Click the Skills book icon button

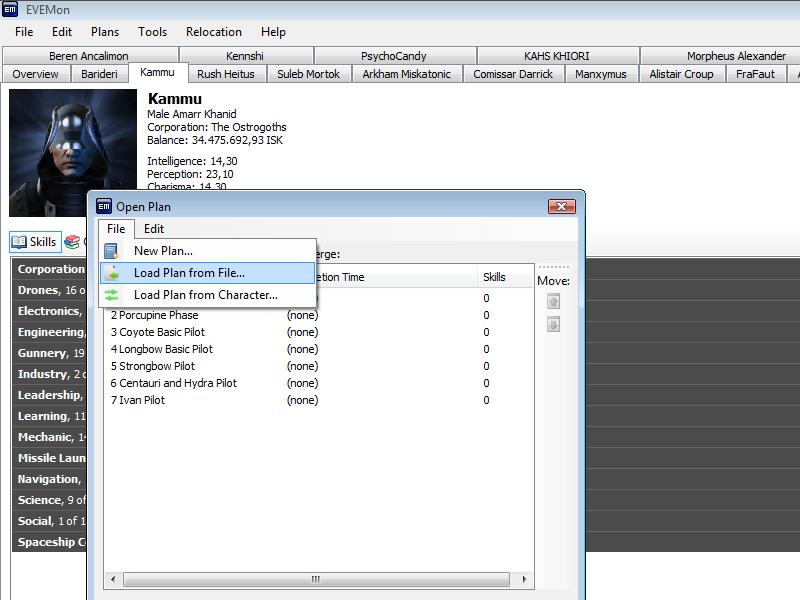(35, 242)
